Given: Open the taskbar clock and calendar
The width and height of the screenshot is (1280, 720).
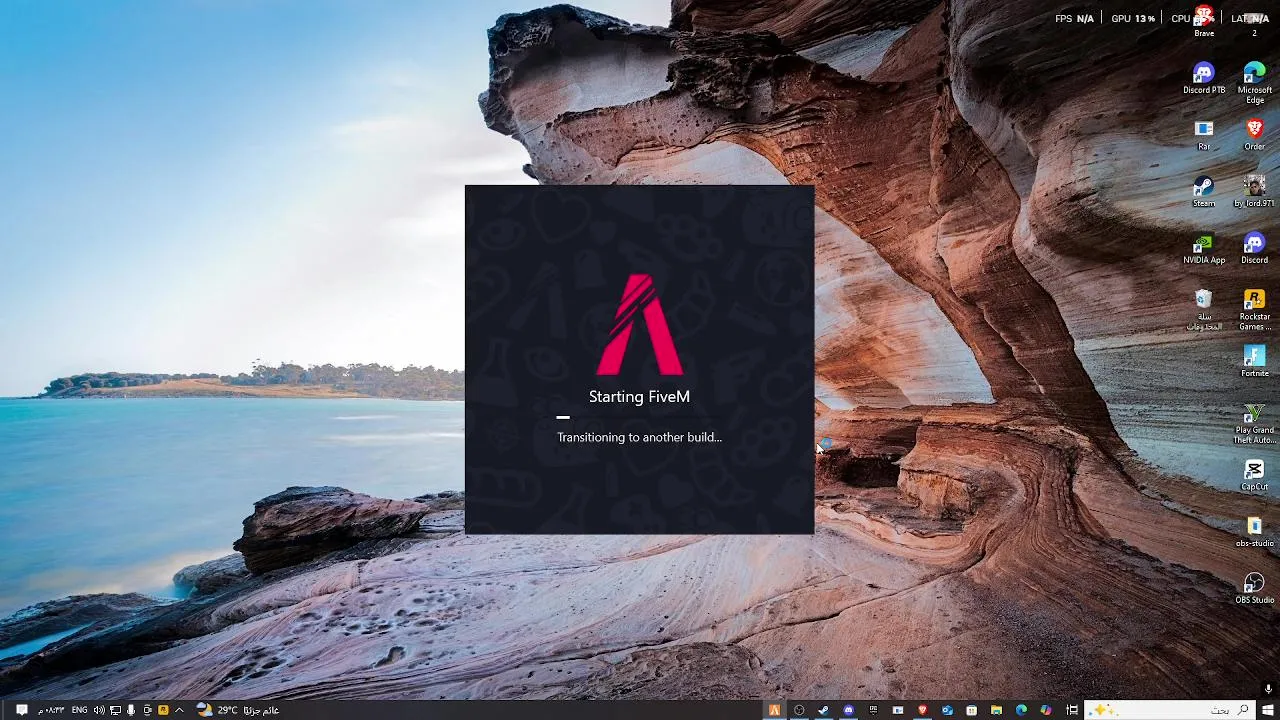Looking at the screenshot, I should 51,710.
